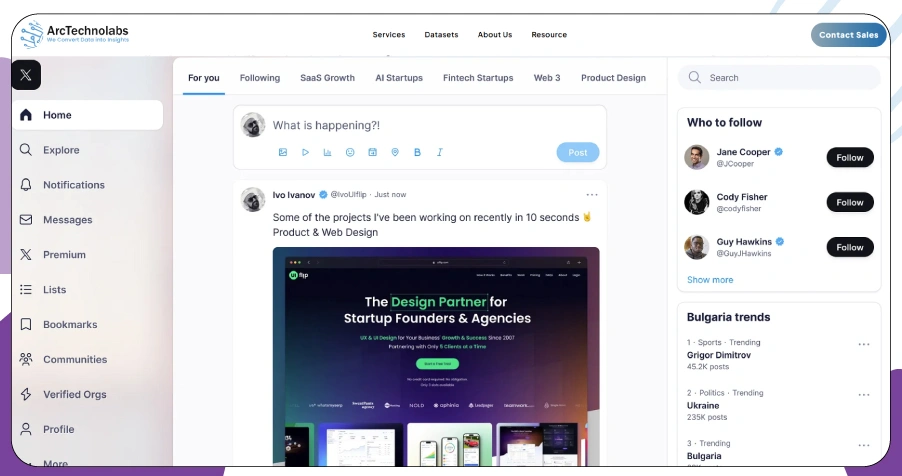Open the Resource menu
The height and width of the screenshot is (476, 902).
click(549, 35)
